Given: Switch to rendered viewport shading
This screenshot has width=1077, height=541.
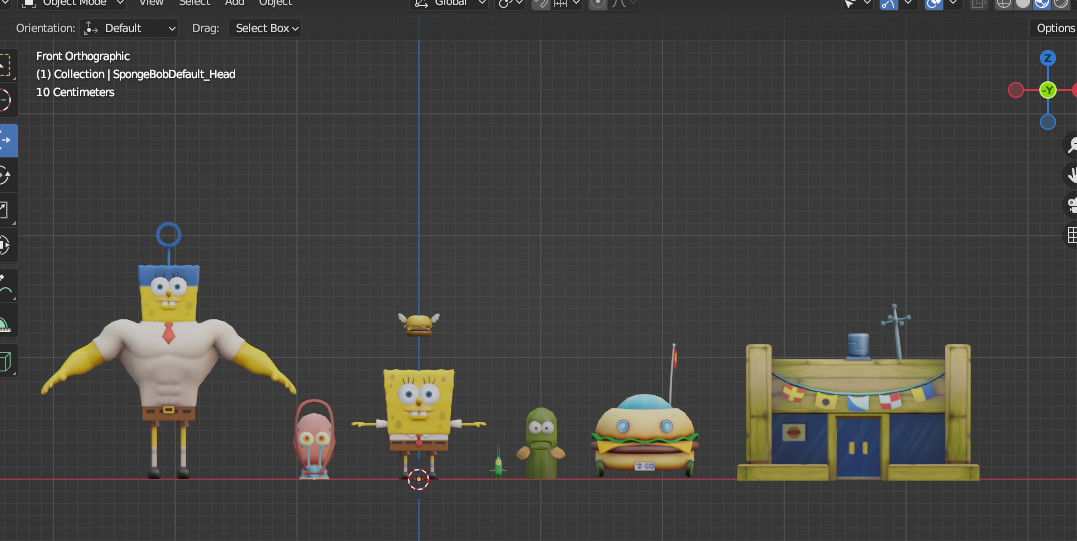Looking at the screenshot, I should pyautogui.click(x=1061, y=3).
